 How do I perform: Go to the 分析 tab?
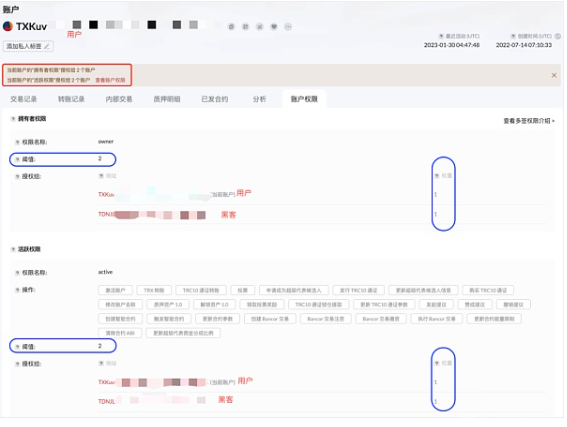(259, 99)
